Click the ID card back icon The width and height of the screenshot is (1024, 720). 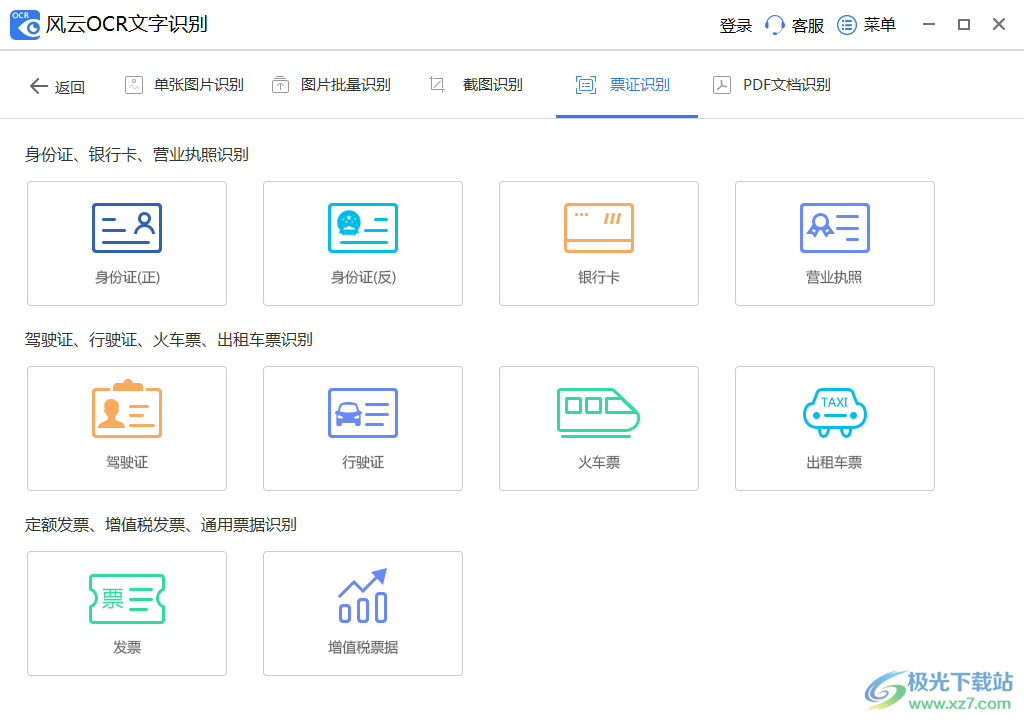tap(362, 228)
